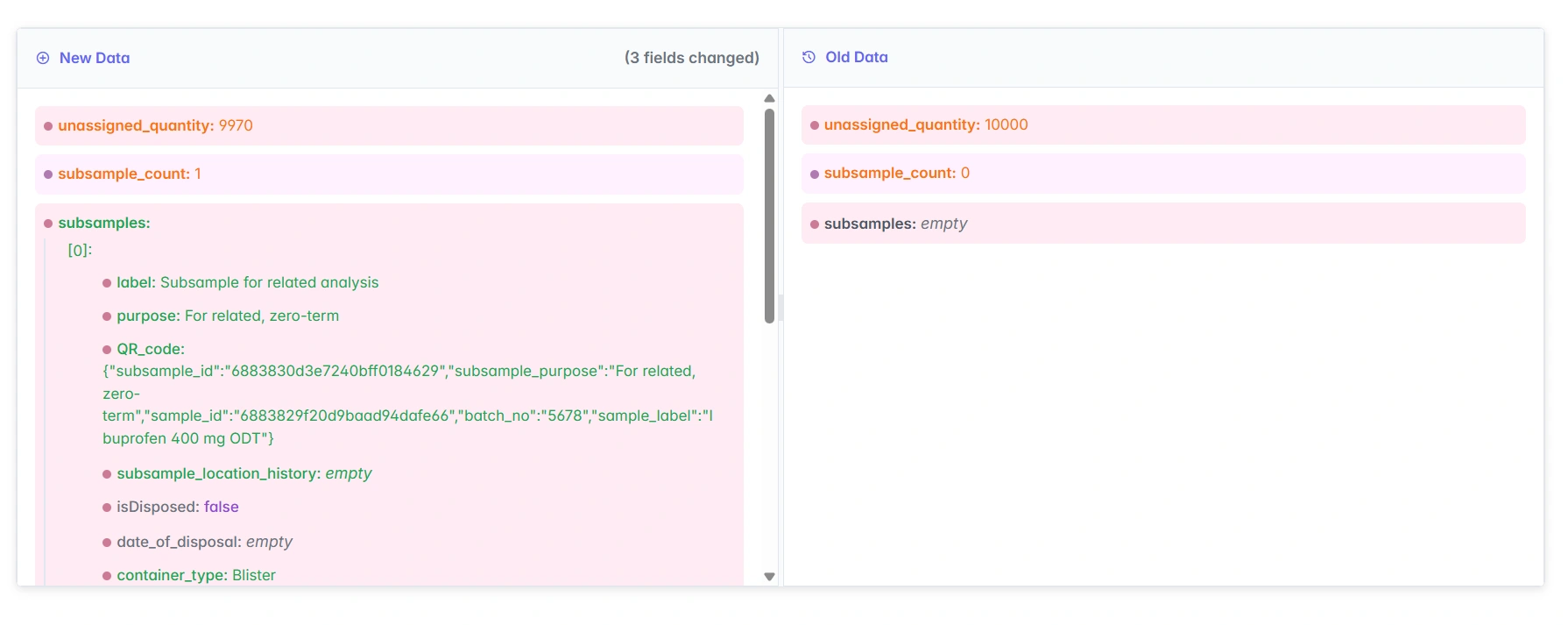Click the panel divider resize handle

pyautogui.click(x=780, y=307)
